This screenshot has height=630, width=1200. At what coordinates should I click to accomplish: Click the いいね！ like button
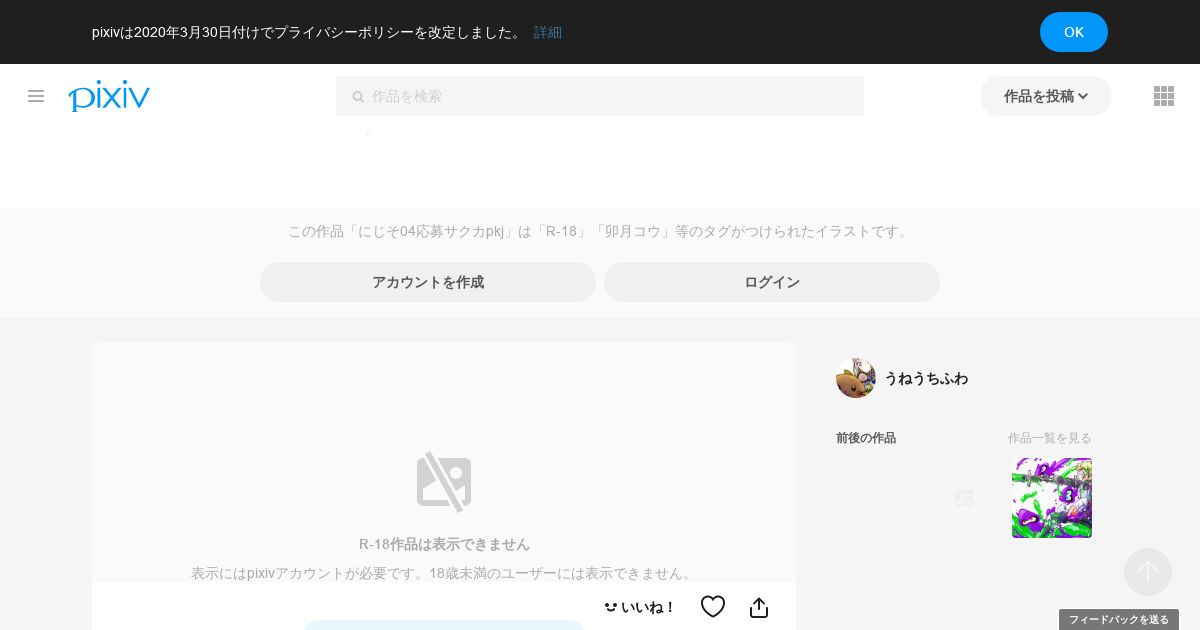(640, 607)
